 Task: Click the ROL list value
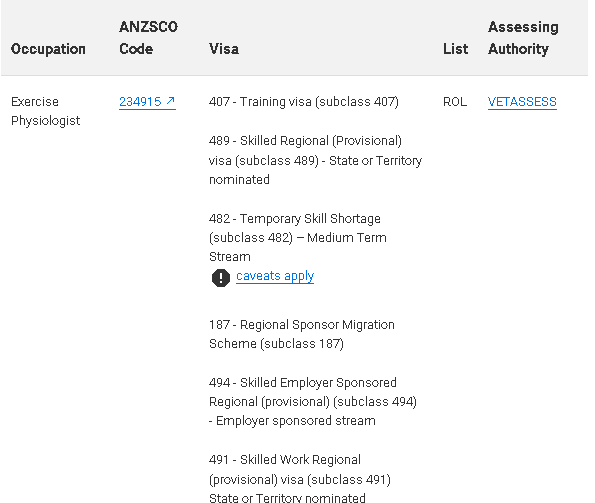coord(455,102)
